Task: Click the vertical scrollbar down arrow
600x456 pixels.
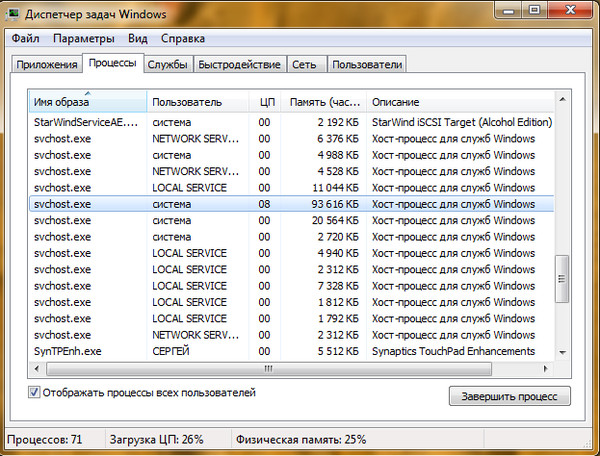Action: [562, 352]
